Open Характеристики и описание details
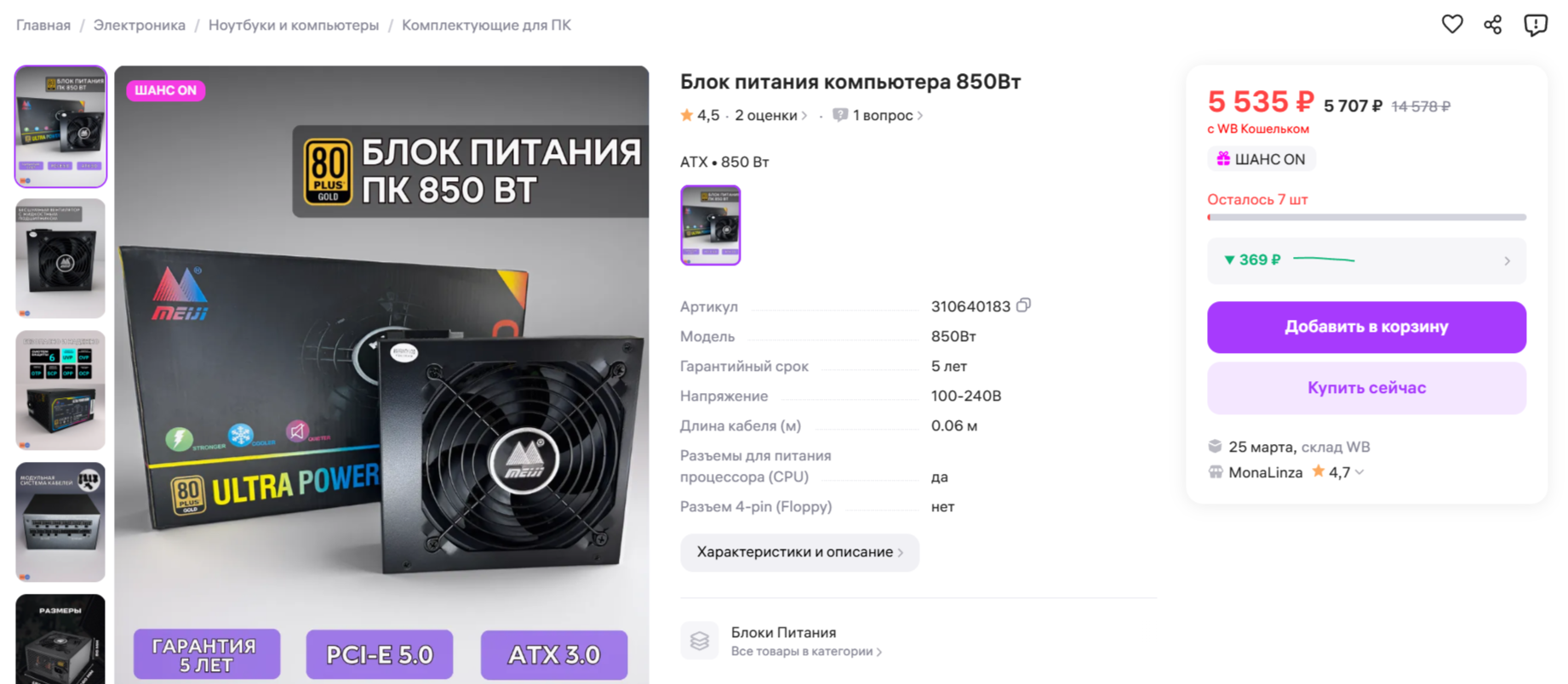 pos(799,552)
